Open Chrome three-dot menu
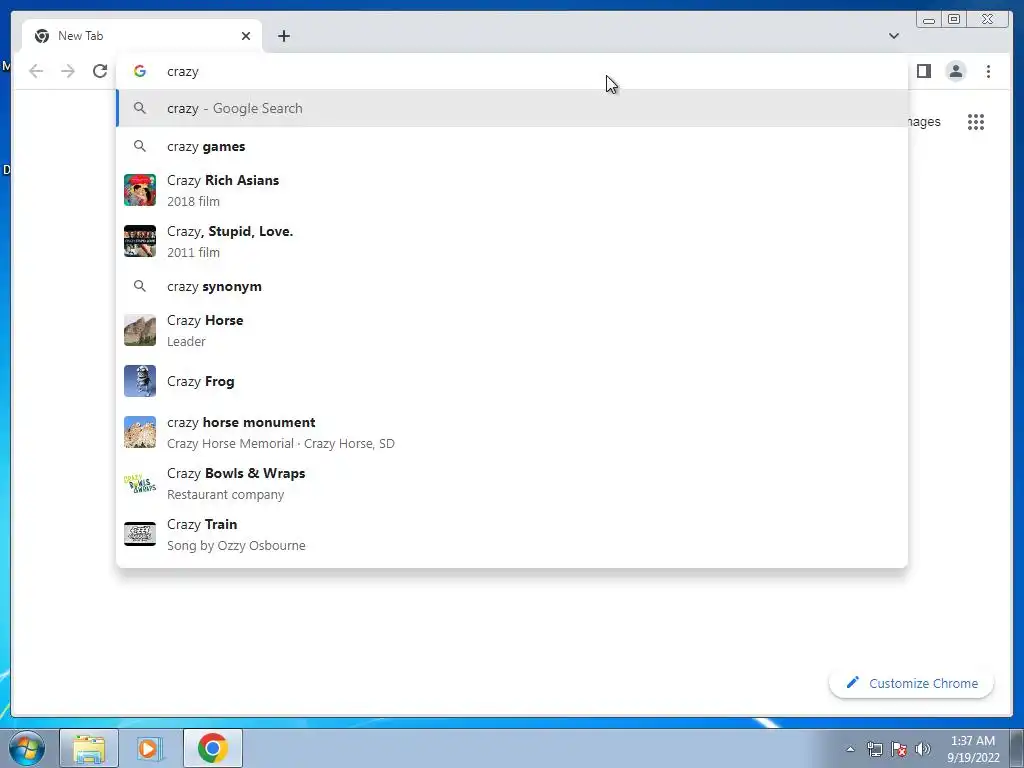This screenshot has height=768, width=1024. 988,71
